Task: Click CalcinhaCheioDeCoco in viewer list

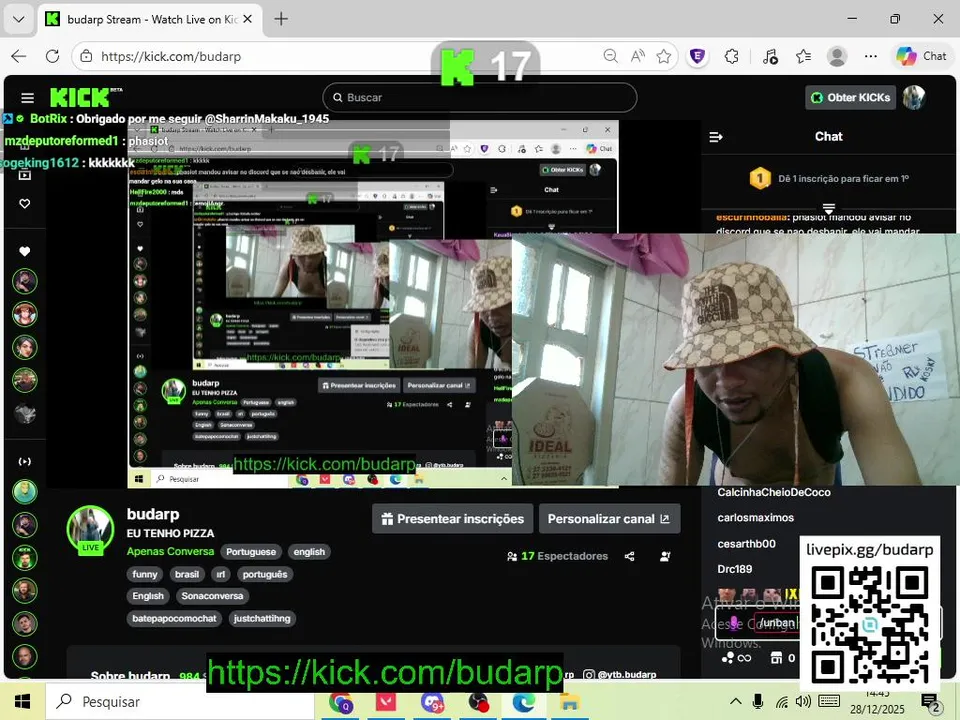Action: tap(774, 492)
